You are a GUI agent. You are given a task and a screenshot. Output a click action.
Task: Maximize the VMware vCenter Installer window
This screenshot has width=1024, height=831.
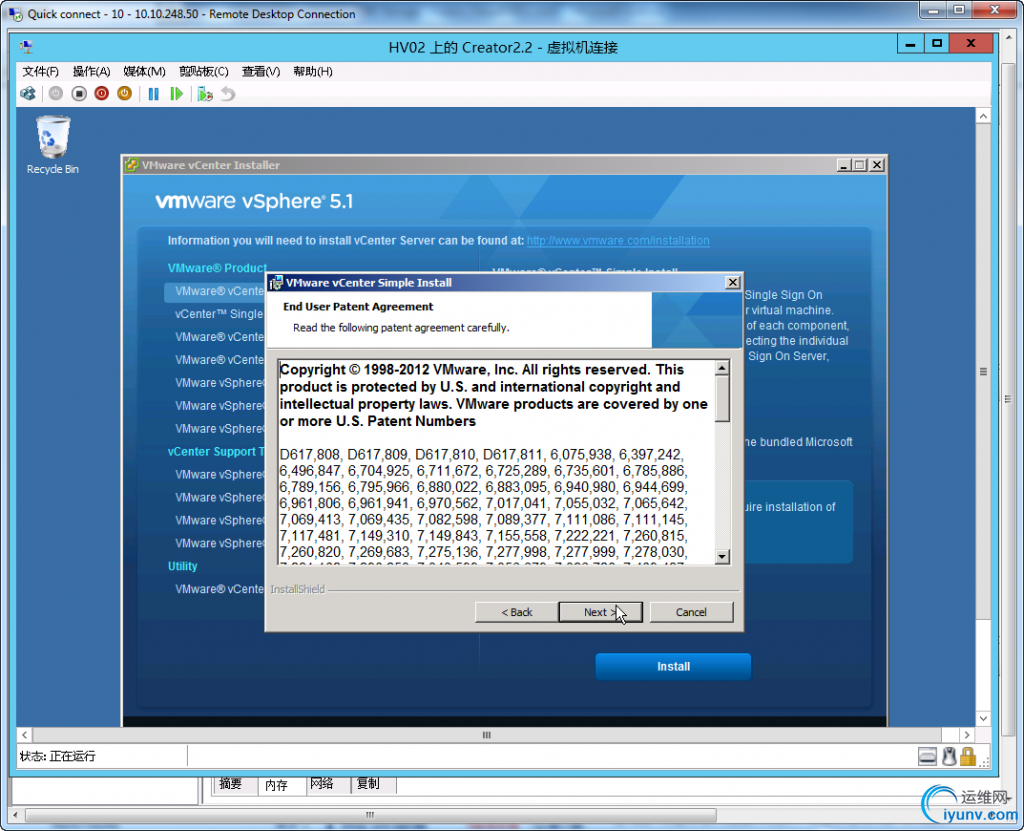860,165
